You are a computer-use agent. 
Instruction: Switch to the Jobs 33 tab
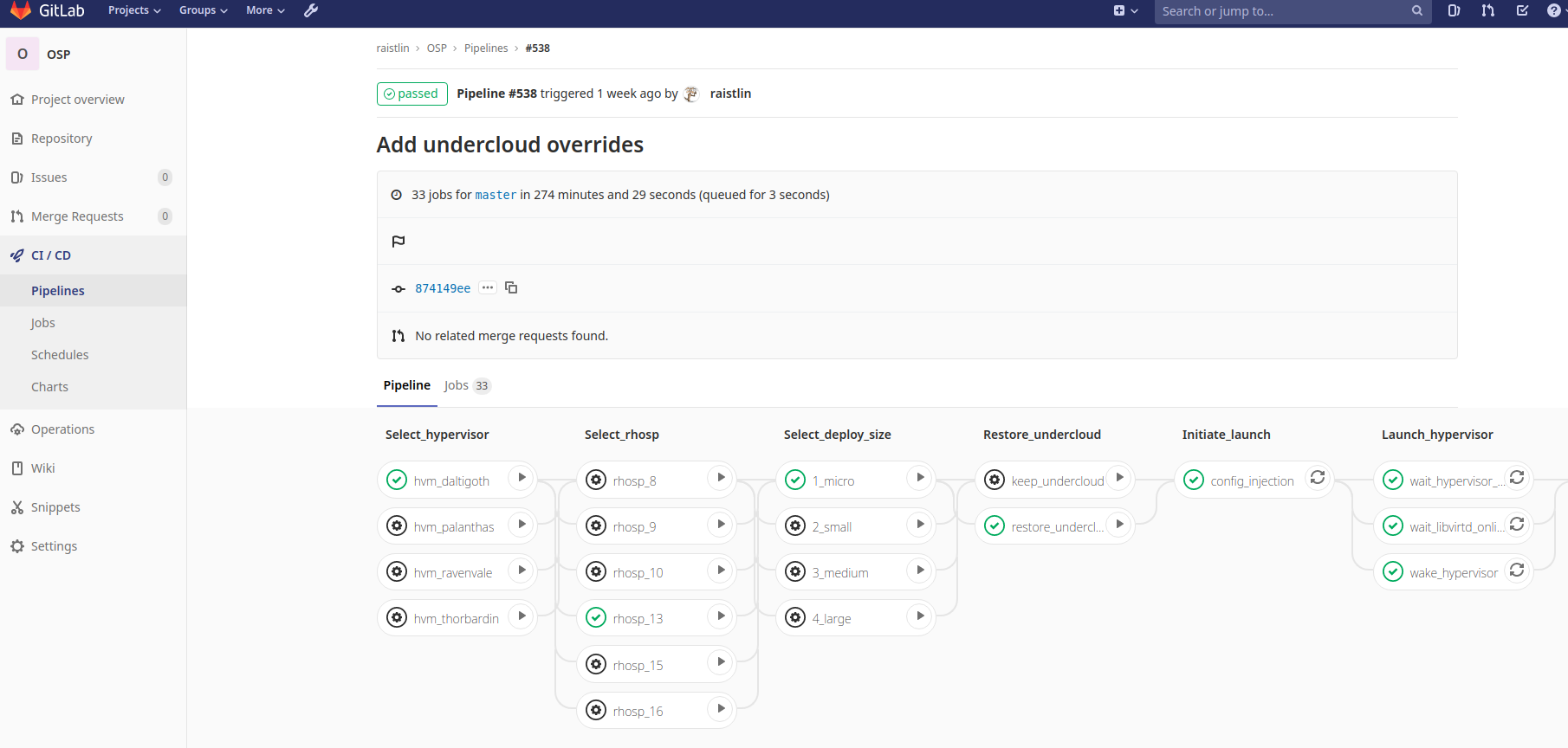(467, 385)
